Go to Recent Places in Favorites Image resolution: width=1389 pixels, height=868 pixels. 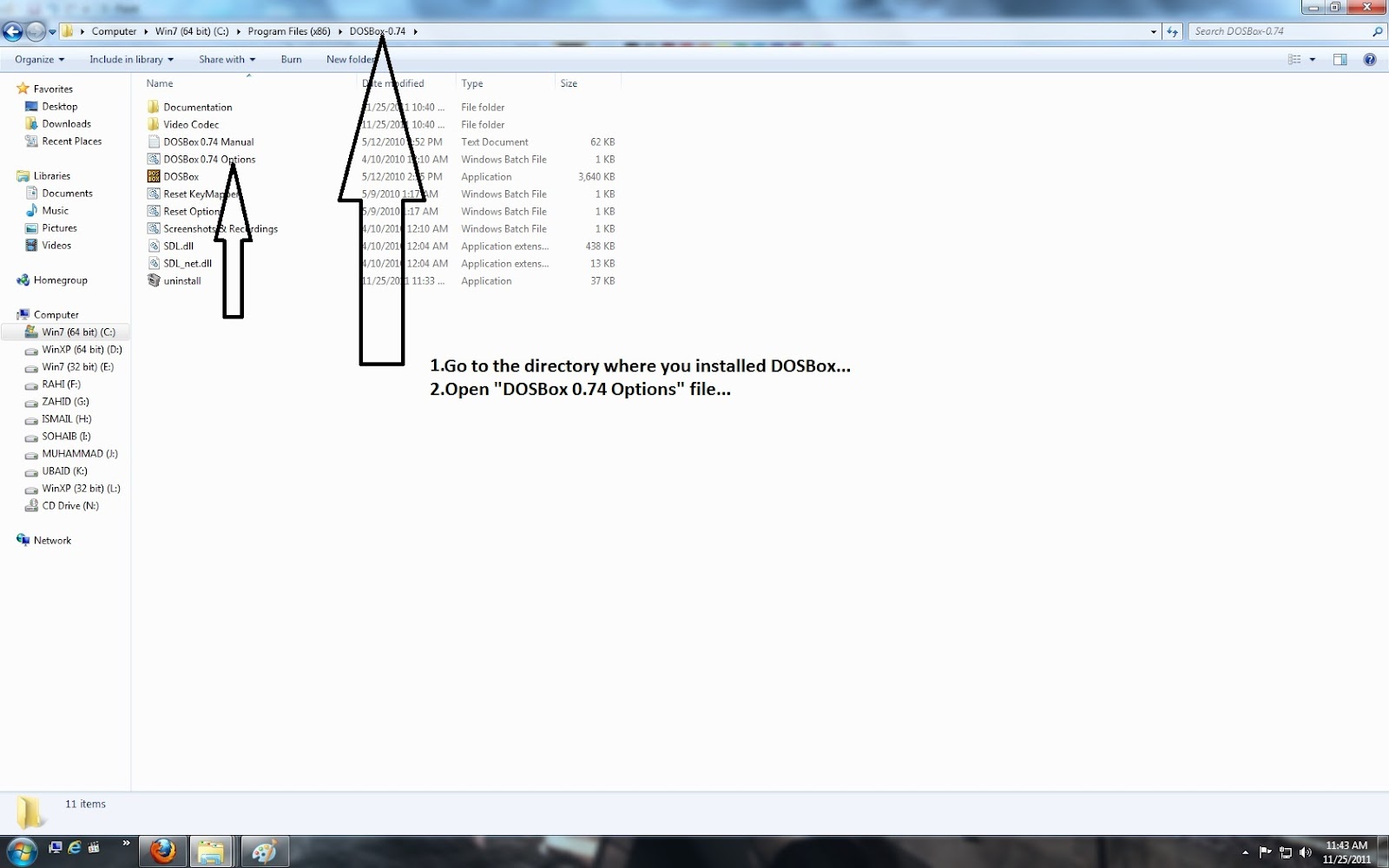pyautogui.click(x=72, y=141)
